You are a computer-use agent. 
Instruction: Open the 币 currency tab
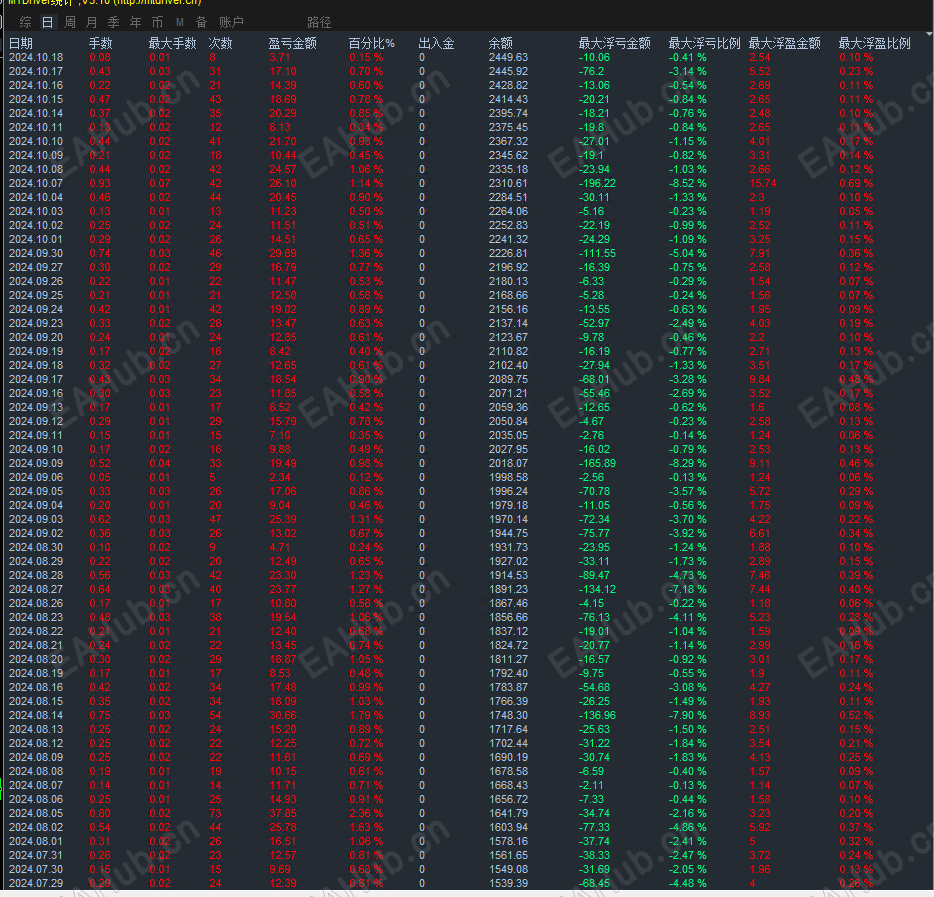(158, 23)
